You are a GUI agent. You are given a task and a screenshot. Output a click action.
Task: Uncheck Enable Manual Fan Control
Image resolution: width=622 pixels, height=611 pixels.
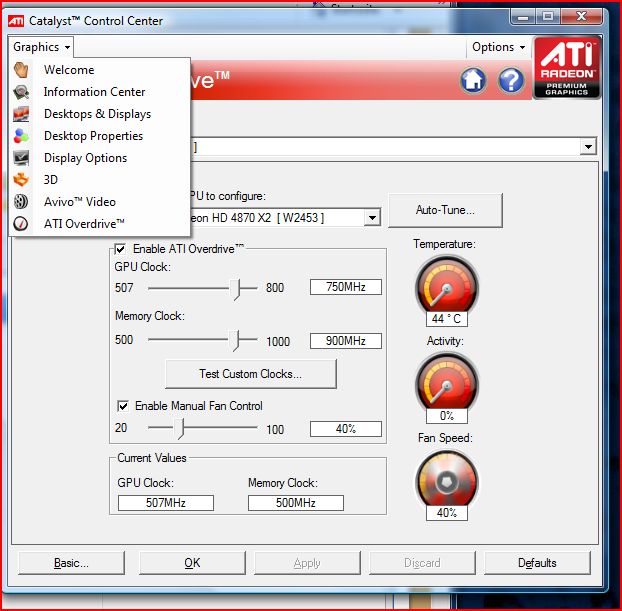point(123,406)
